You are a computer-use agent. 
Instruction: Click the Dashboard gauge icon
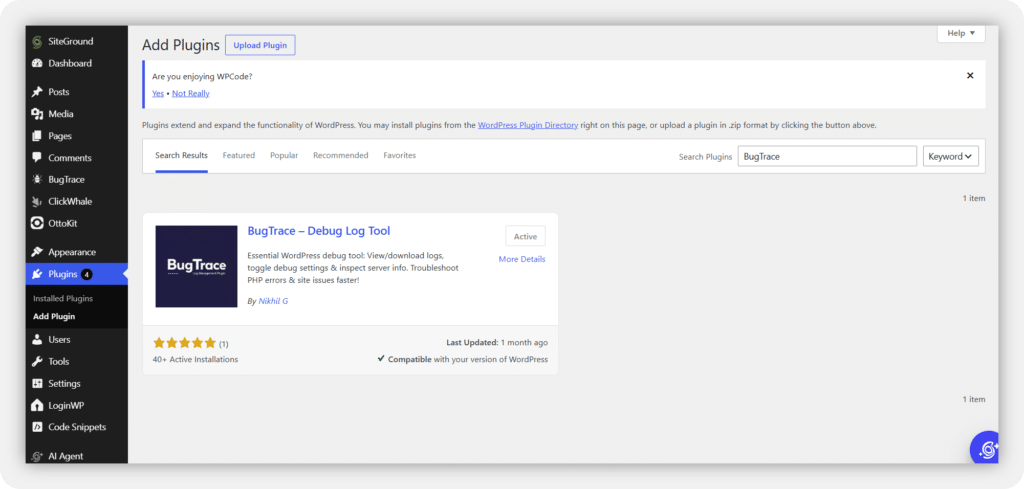pos(37,63)
